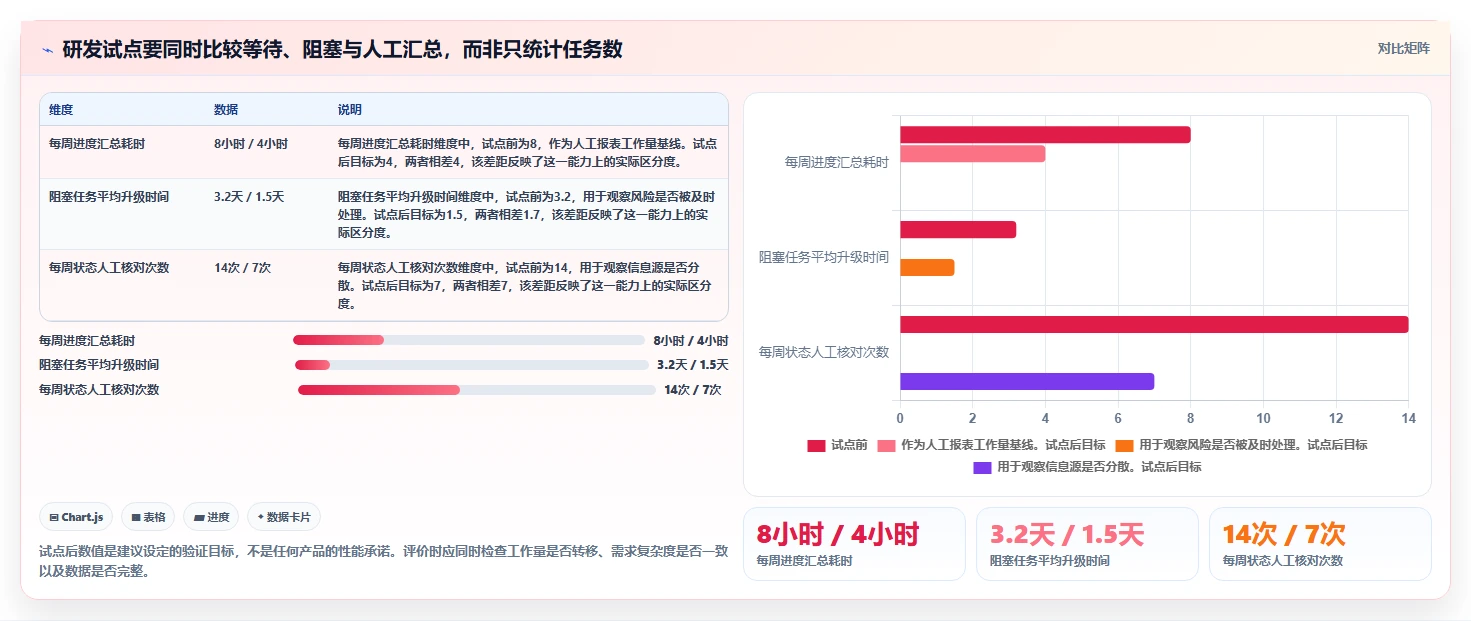
Task: Click the header title 研发试点要同时比较等待
Action: (x=342, y=49)
